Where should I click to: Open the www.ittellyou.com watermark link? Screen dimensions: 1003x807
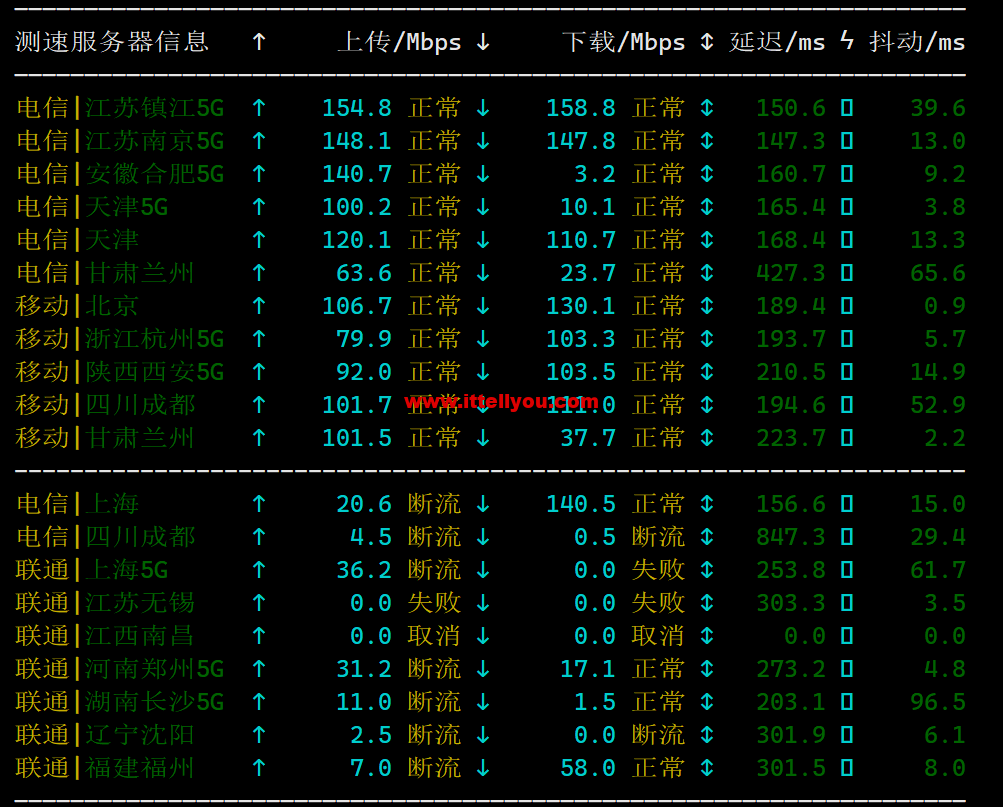point(501,402)
